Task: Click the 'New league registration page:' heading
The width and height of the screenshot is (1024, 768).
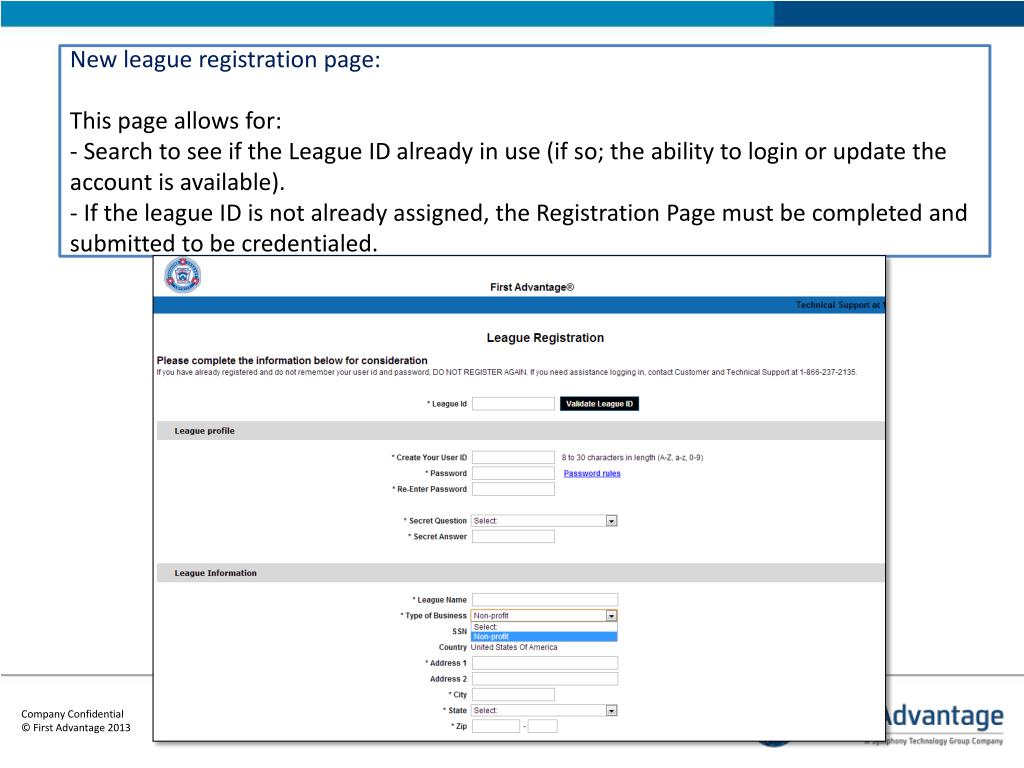Action: click(x=225, y=59)
